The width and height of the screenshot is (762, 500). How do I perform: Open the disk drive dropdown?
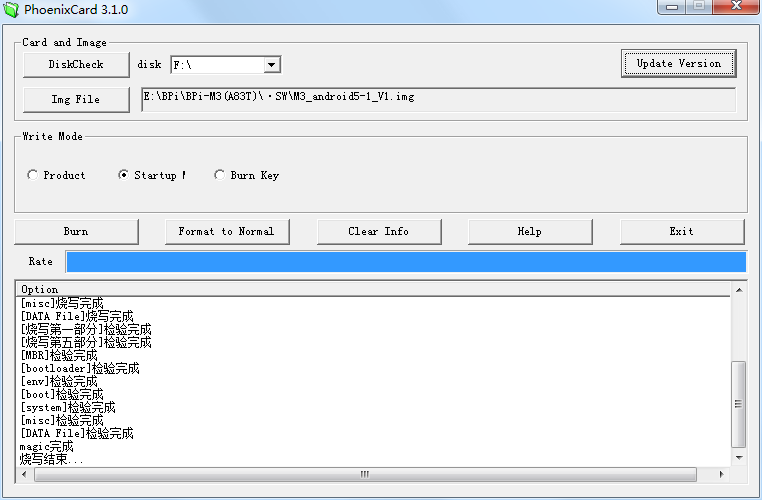click(271, 65)
